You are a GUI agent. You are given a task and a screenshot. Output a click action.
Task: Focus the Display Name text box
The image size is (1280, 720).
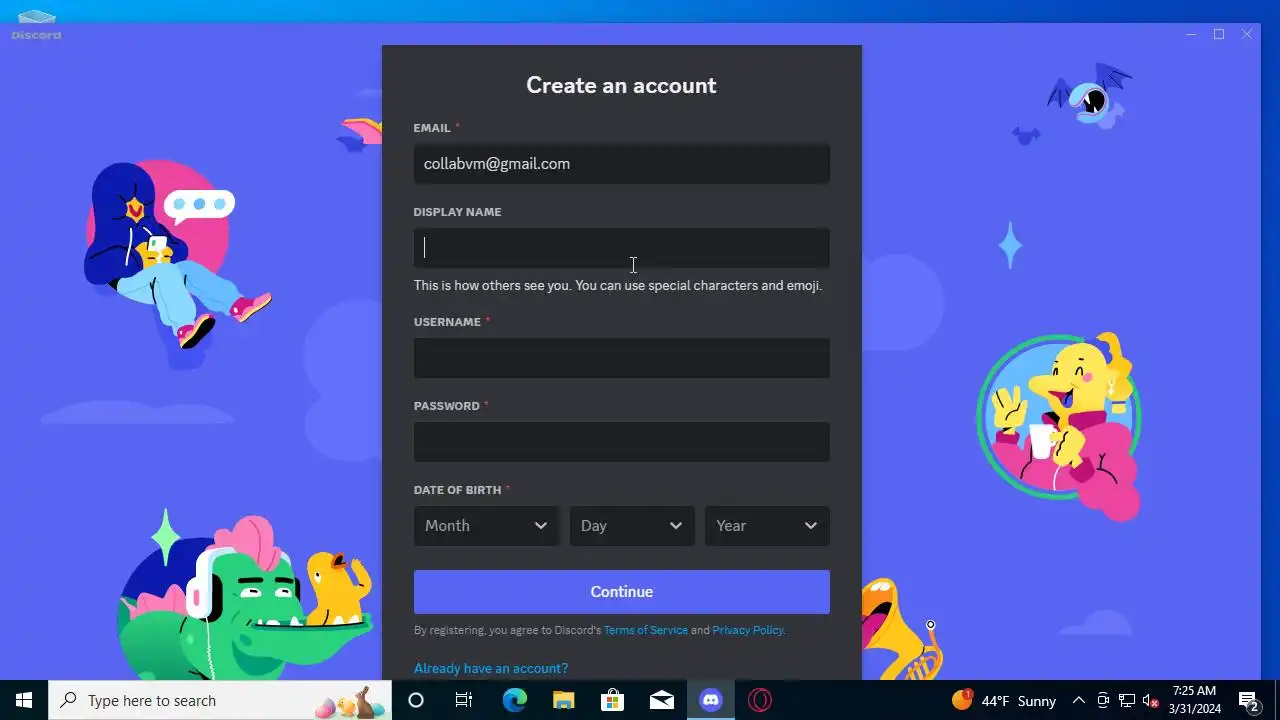point(621,248)
